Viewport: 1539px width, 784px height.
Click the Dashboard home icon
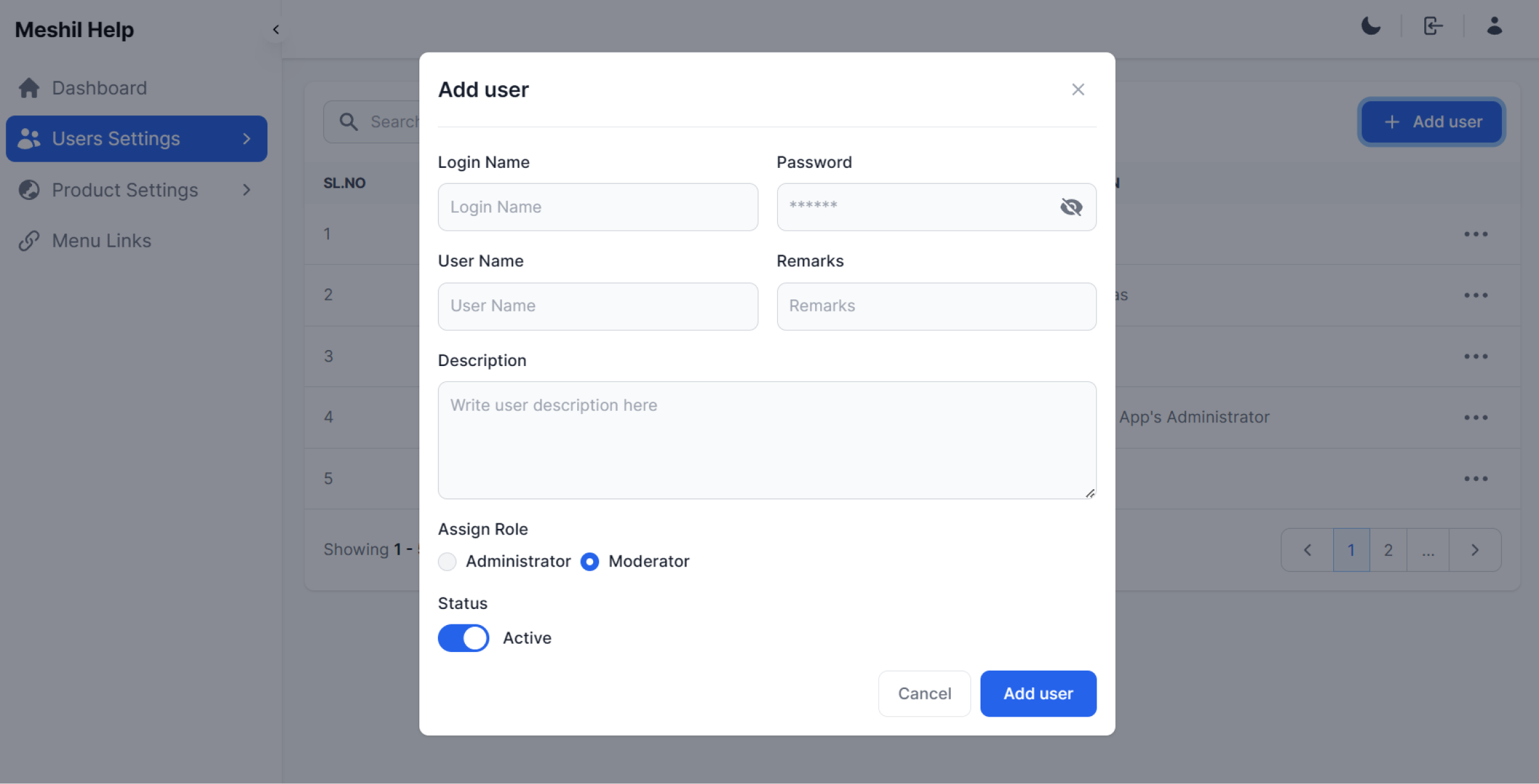pyautogui.click(x=29, y=88)
